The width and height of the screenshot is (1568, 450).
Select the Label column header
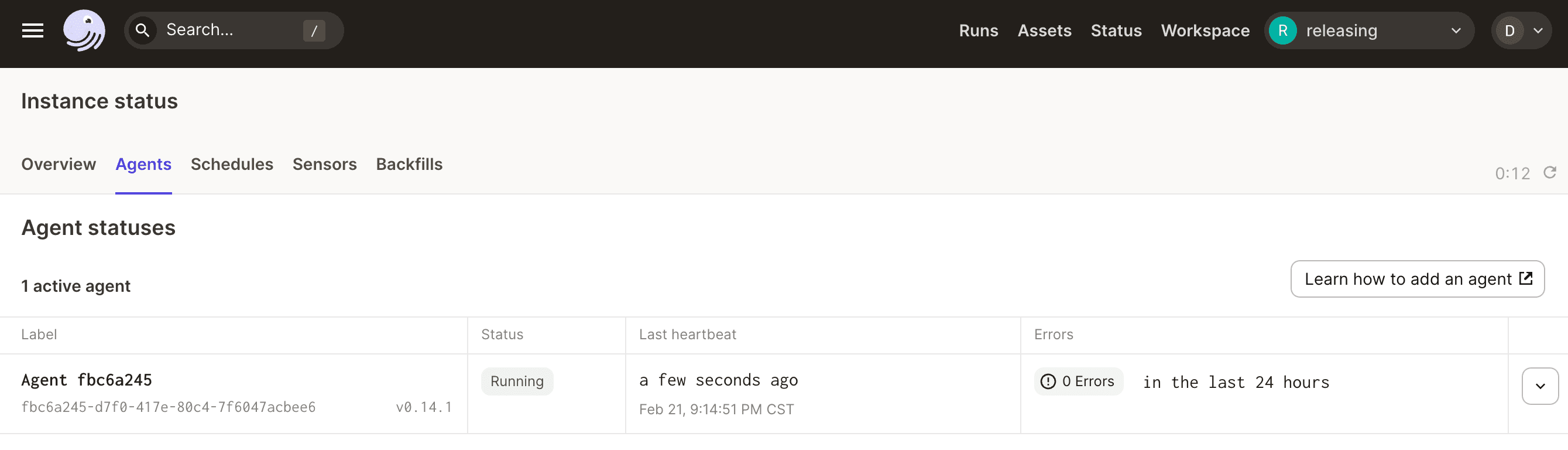pyautogui.click(x=39, y=334)
